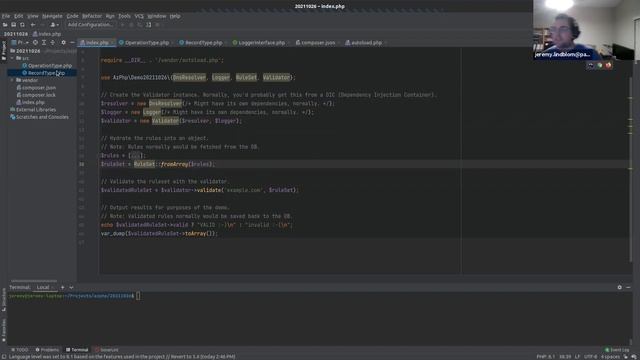Click the Save All toolbar icon
The height and width of the screenshot is (360, 640).
[13, 25]
